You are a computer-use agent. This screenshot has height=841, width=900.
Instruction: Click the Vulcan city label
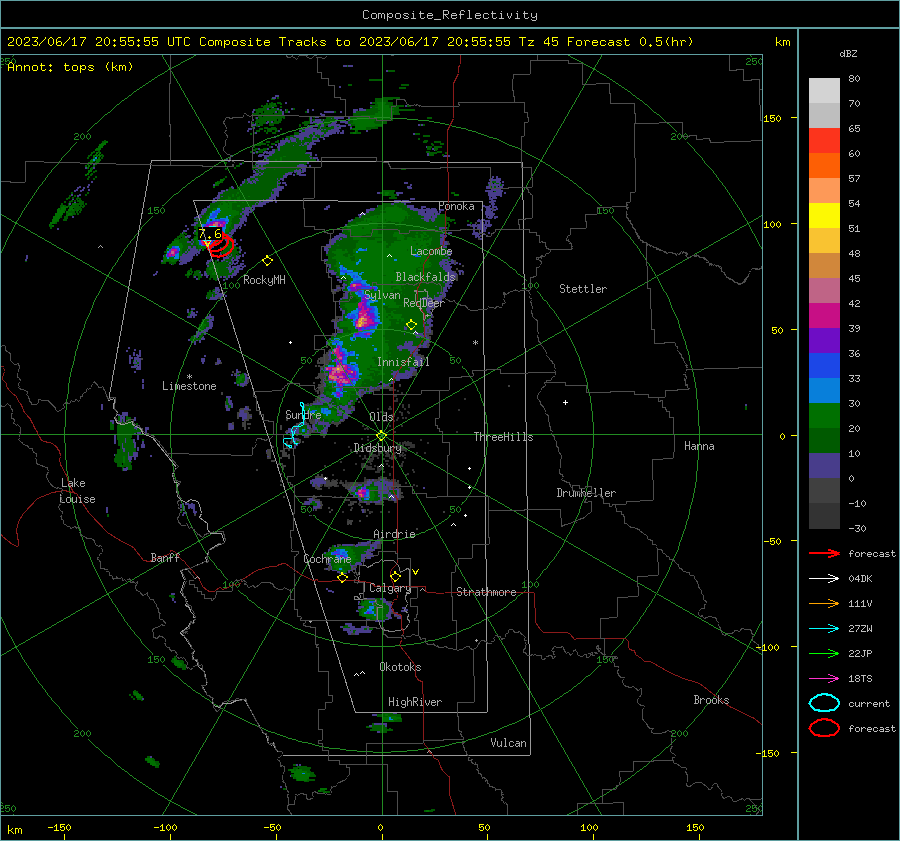508,743
